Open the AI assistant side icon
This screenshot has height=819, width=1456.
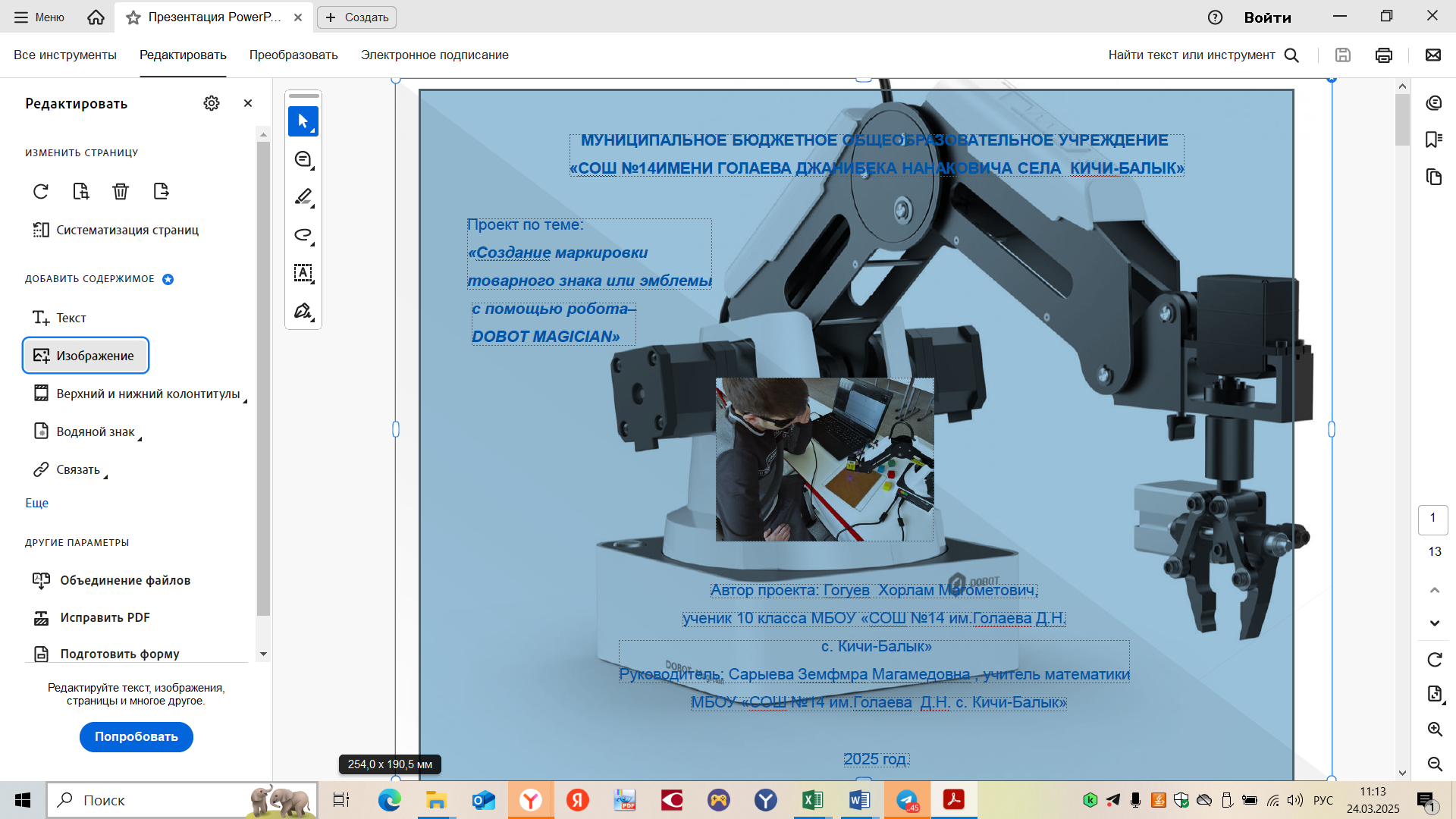point(1433,103)
